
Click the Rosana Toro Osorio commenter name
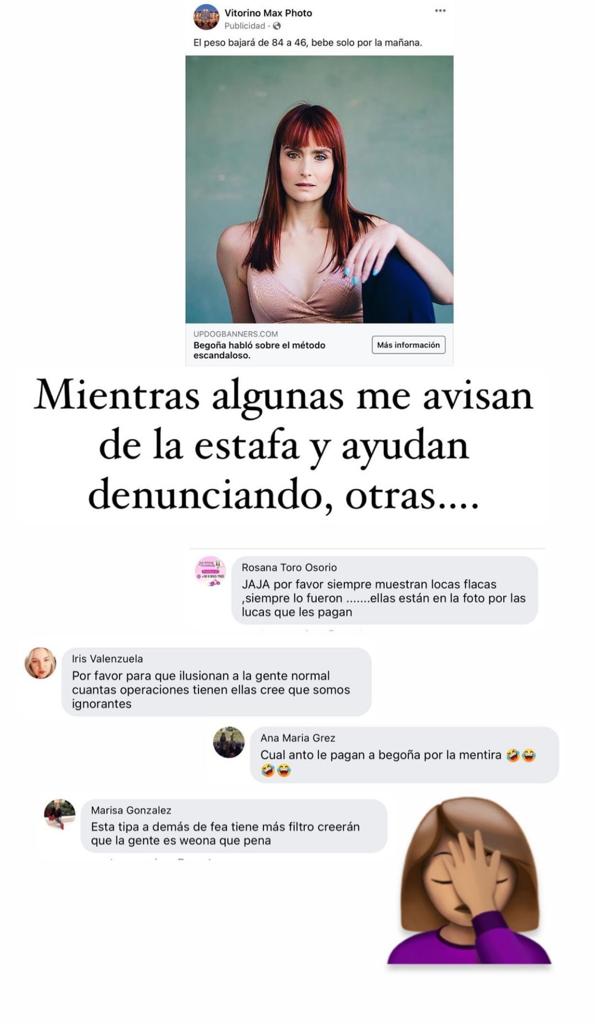click(289, 568)
